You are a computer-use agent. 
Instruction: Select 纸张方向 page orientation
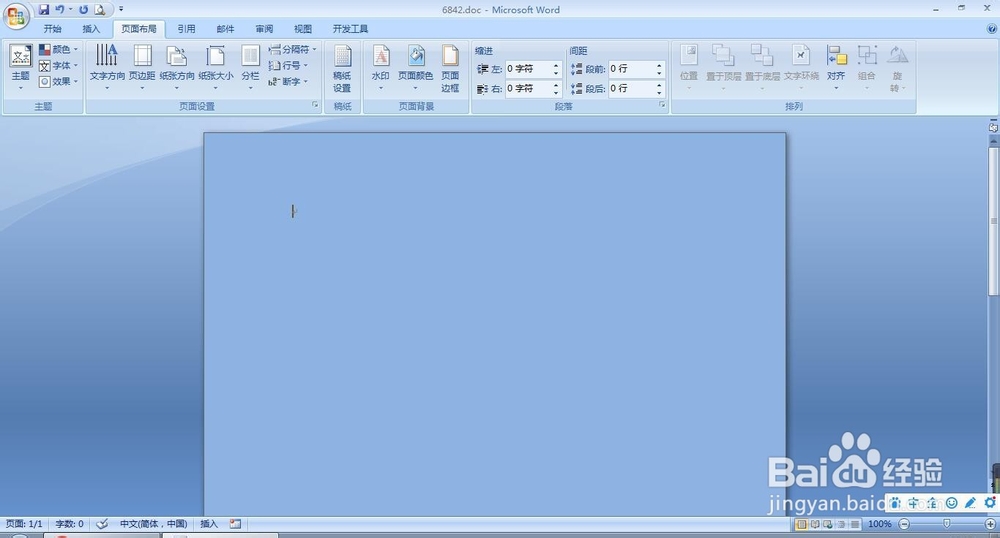click(177, 66)
